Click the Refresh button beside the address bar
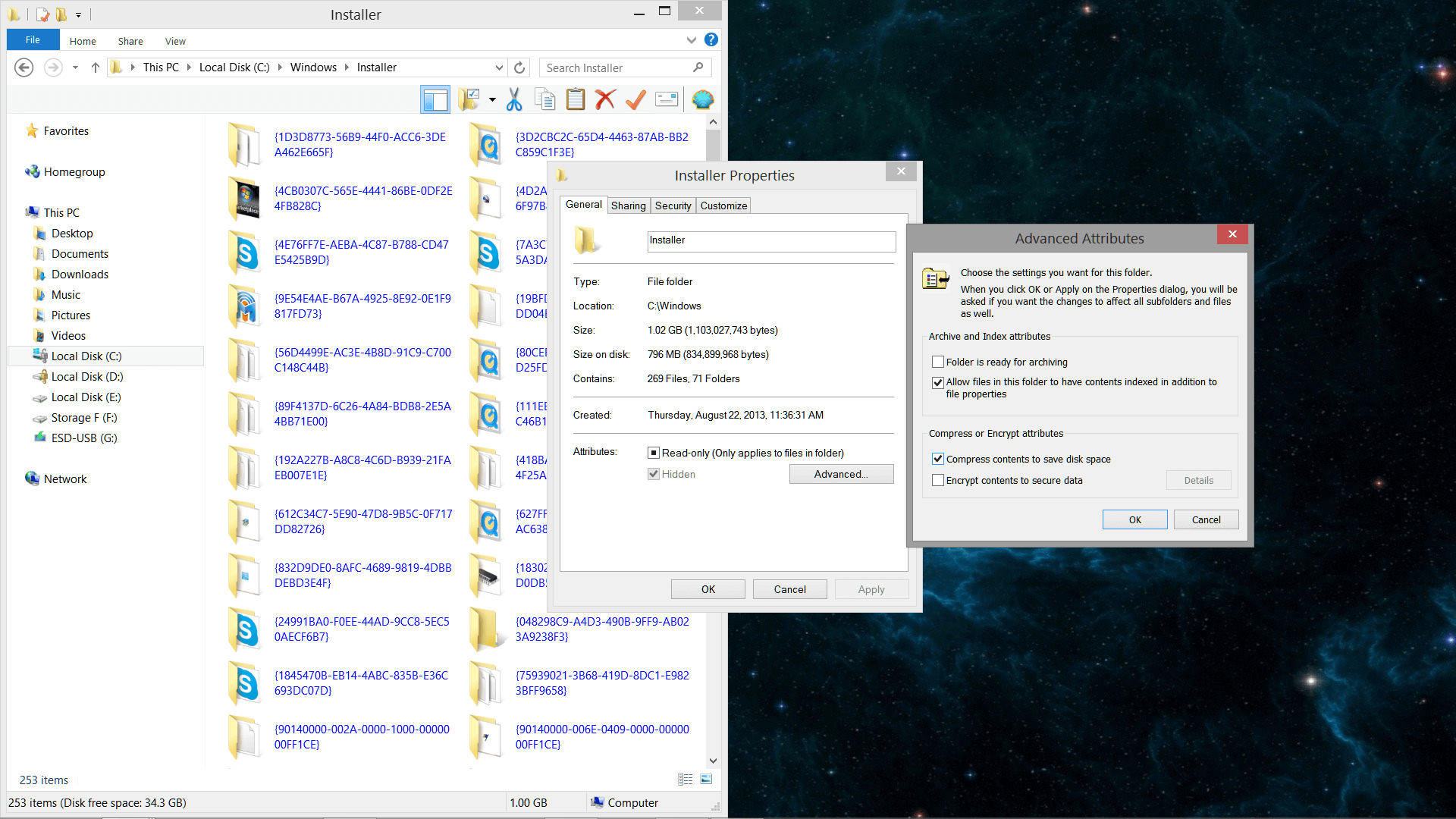The image size is (1456, 819). tap(519, 67)
